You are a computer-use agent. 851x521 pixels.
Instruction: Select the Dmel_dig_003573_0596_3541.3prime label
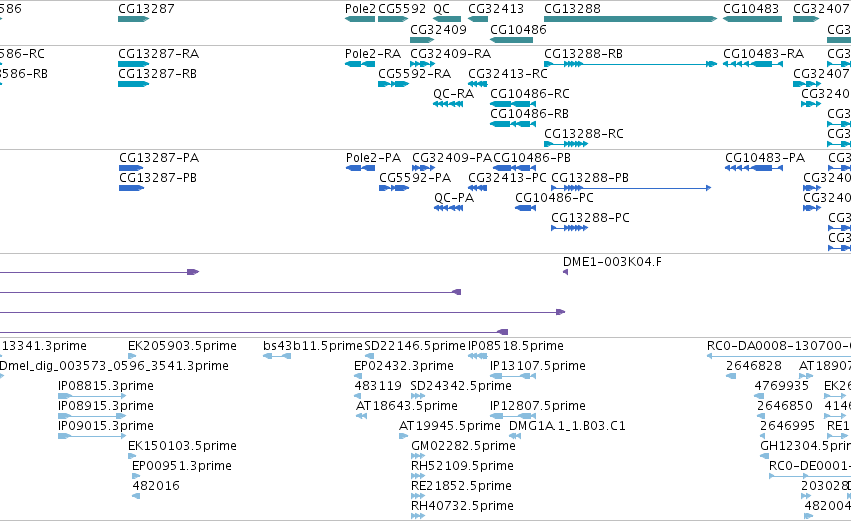(x=113, y=366)
